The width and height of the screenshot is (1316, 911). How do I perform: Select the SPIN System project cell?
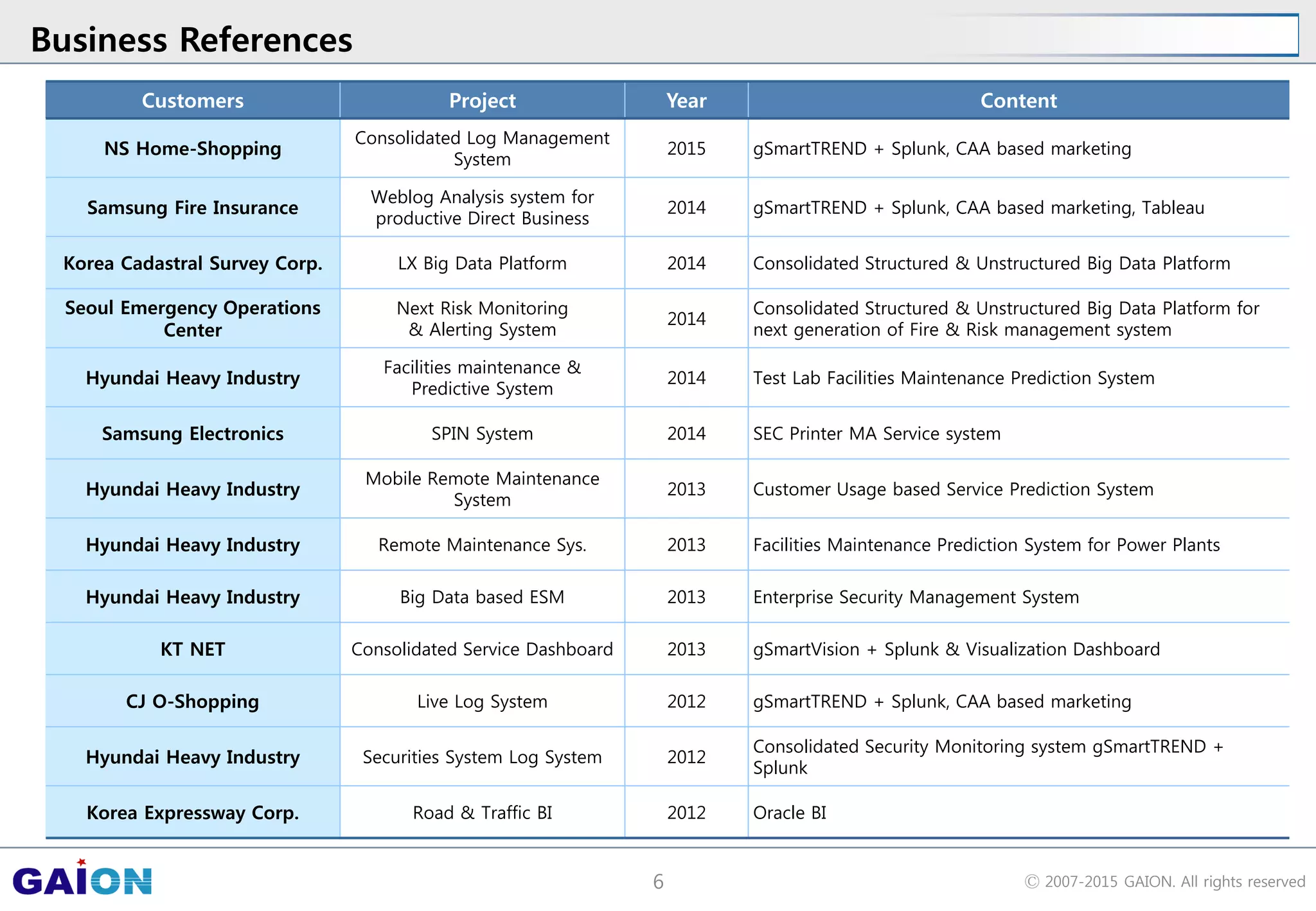(x=482, y=434)
